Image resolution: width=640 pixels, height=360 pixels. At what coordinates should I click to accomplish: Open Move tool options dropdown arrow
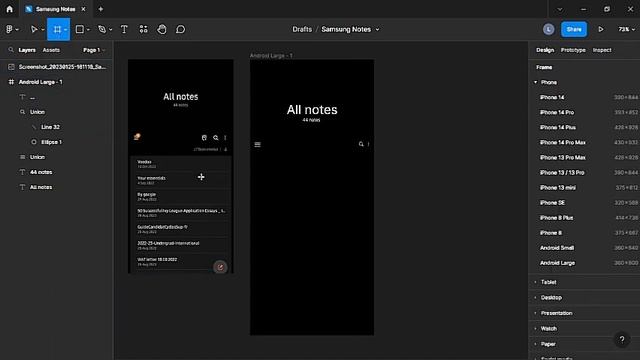(x=42, y=30)
